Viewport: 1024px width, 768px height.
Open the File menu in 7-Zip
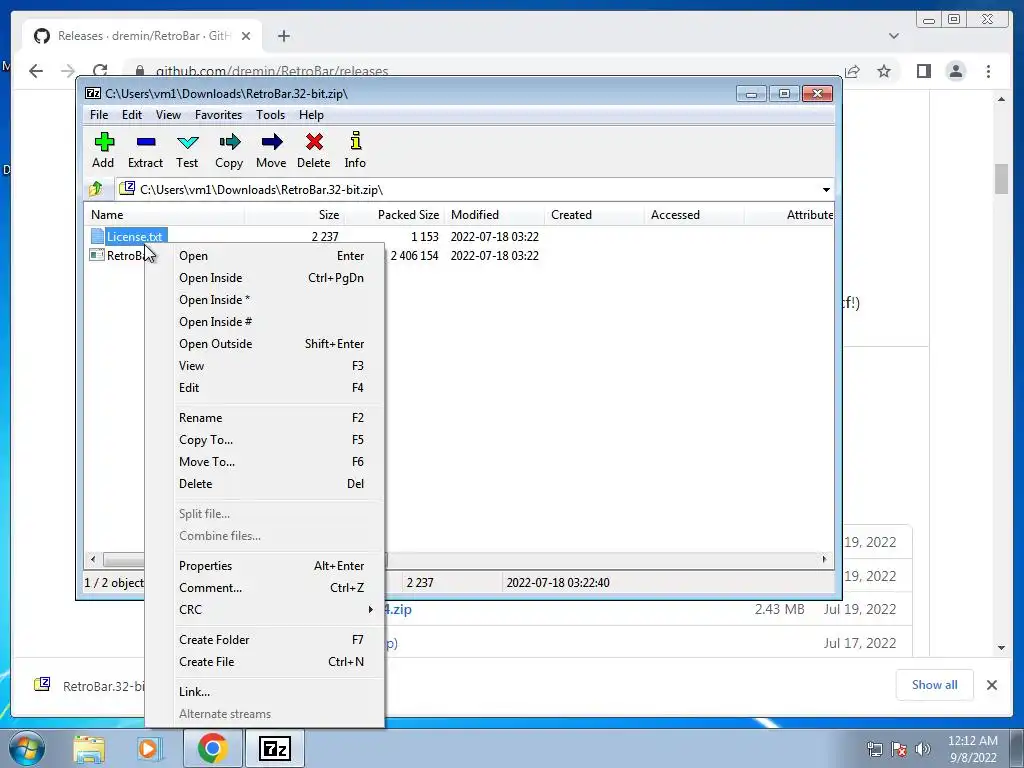click(x=99, y=115)
